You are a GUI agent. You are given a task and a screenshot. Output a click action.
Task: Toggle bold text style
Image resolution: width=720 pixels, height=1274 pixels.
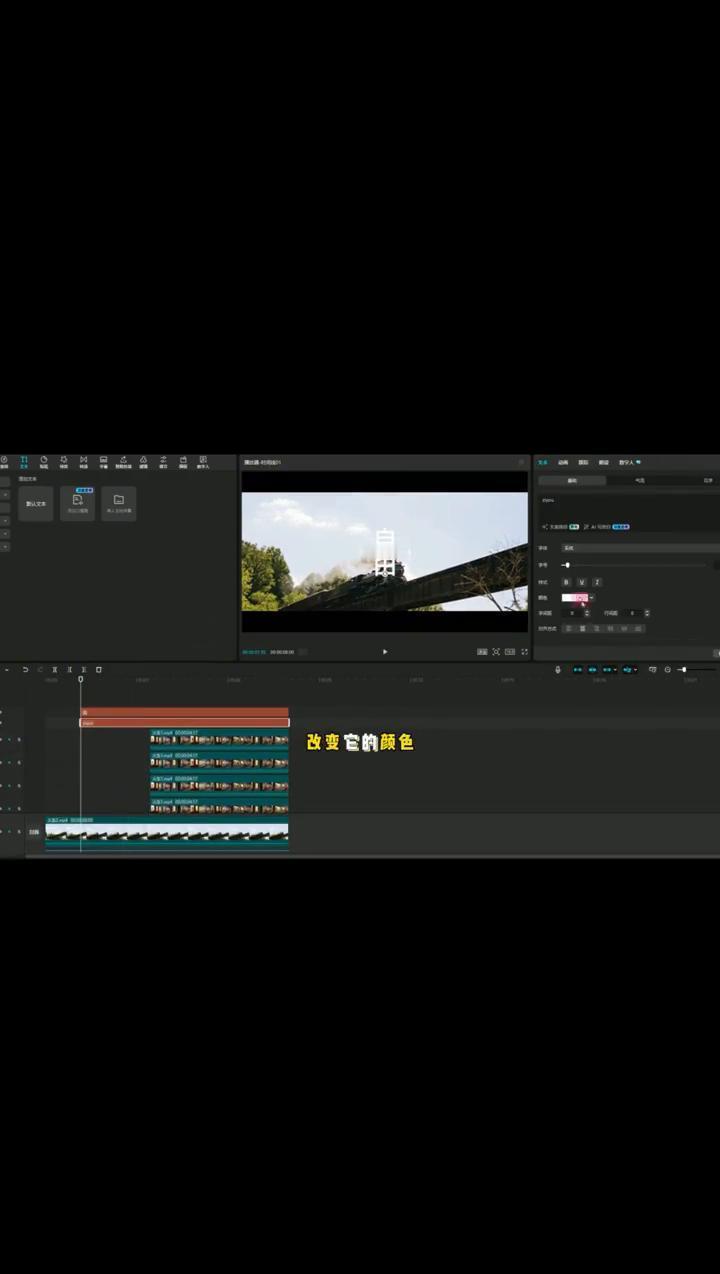point(566,582)
